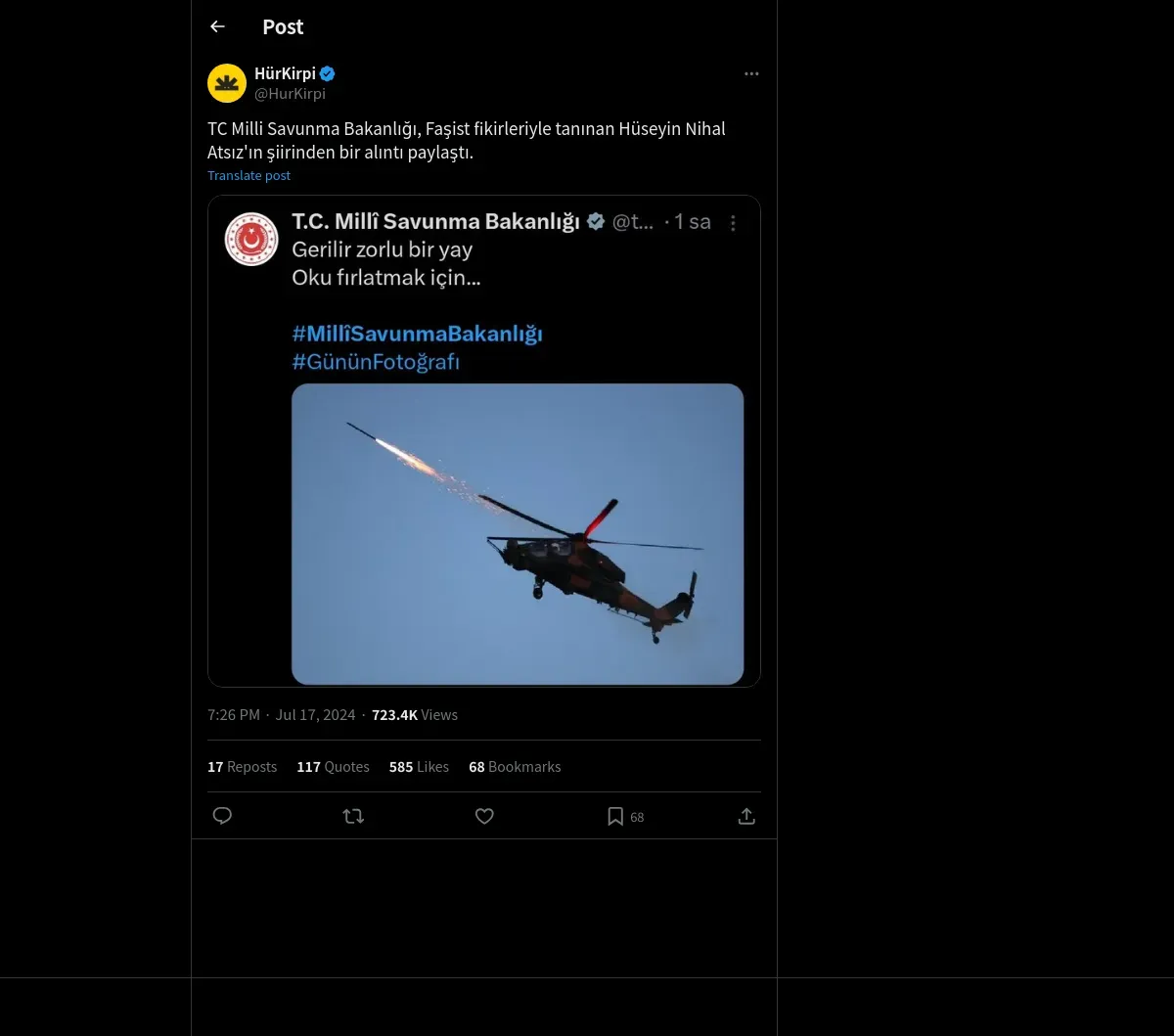1174x1036 pixels.
Task: Click the blue verified badge icon
Action: pos(328,73)
